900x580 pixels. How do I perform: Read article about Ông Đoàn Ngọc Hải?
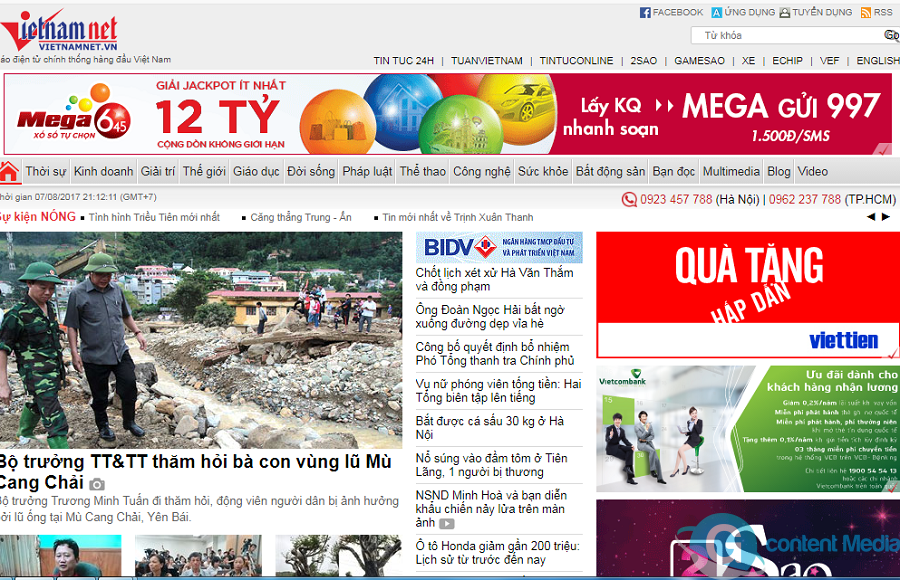(x=490, y=317)
